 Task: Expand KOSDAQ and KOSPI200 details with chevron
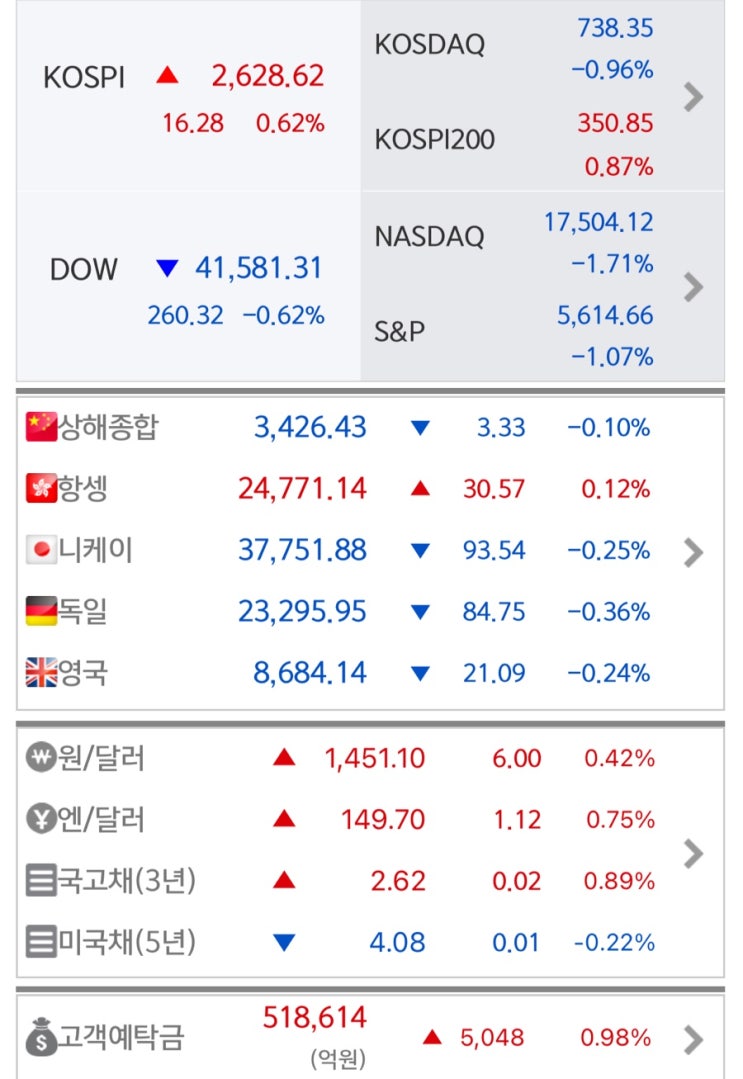pos(693,97)
